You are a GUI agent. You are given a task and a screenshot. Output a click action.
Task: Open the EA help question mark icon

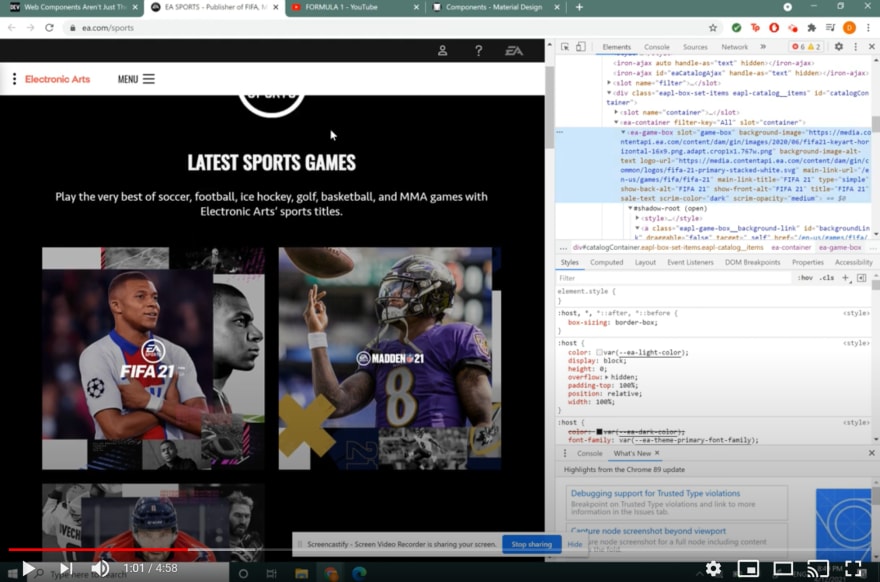tap(478, 51)
